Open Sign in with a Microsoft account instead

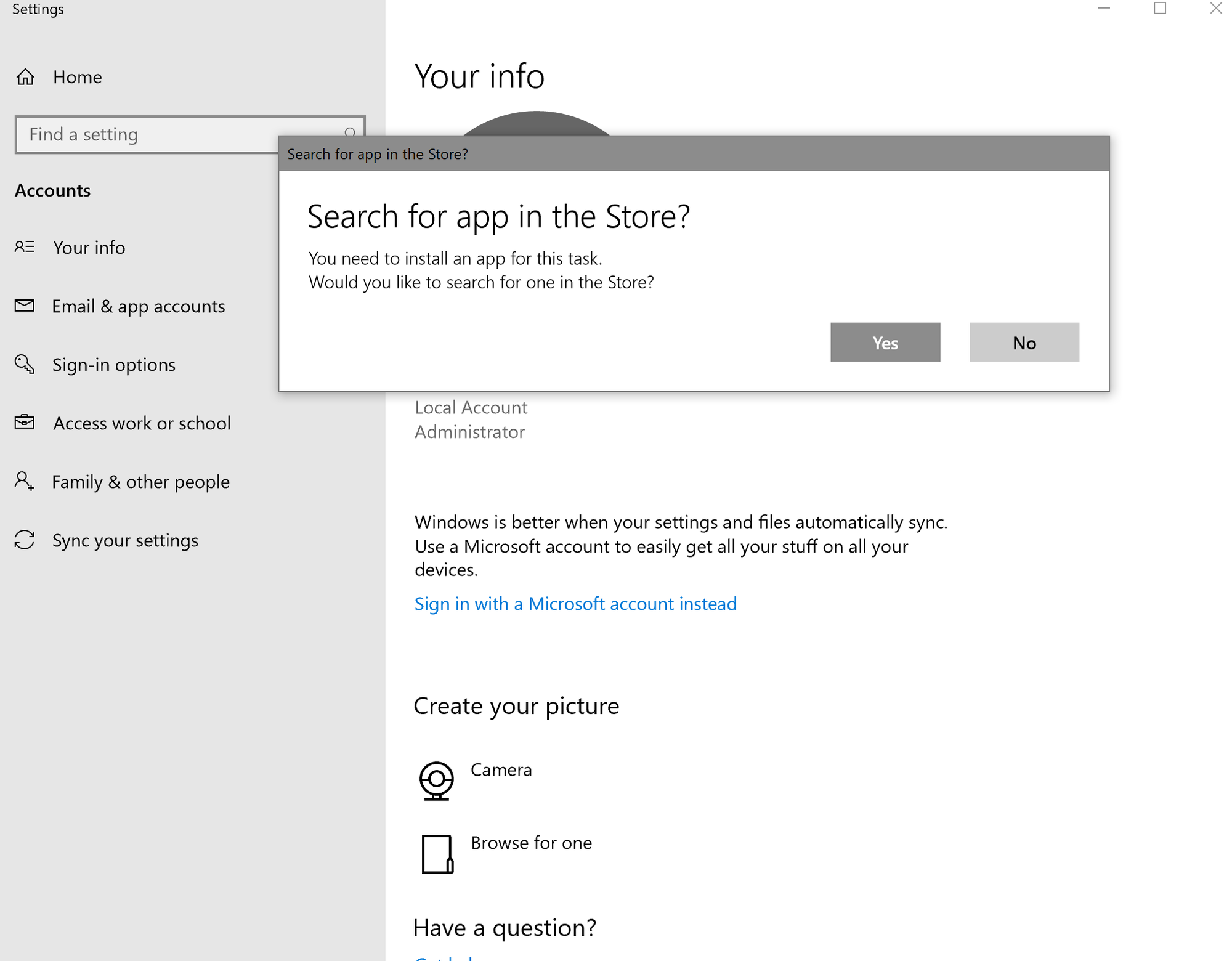575,604
